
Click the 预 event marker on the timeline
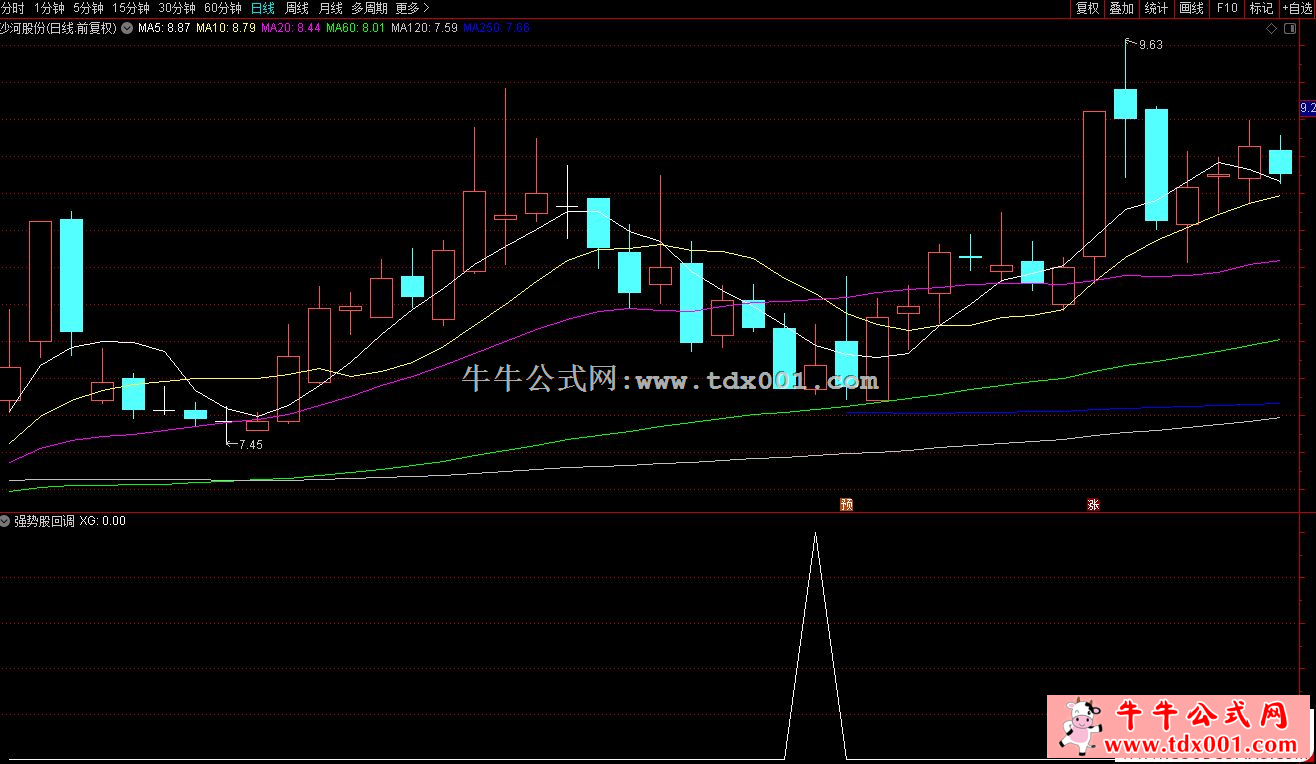[x=847, y=505]
